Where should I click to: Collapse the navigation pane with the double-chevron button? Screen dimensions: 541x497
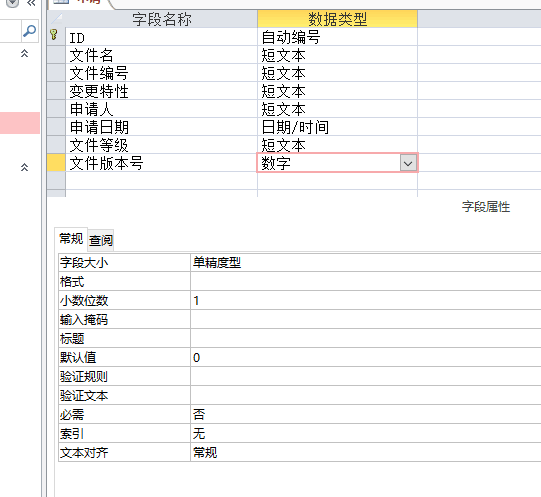point(31,3)
